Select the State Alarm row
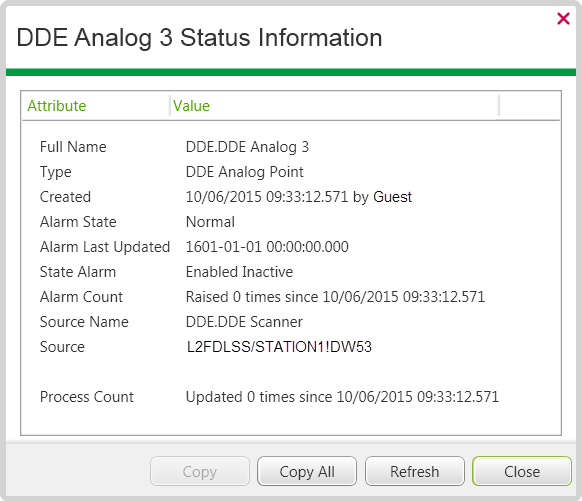The width and height of the screenshot is (582, 501). point(291,272)
